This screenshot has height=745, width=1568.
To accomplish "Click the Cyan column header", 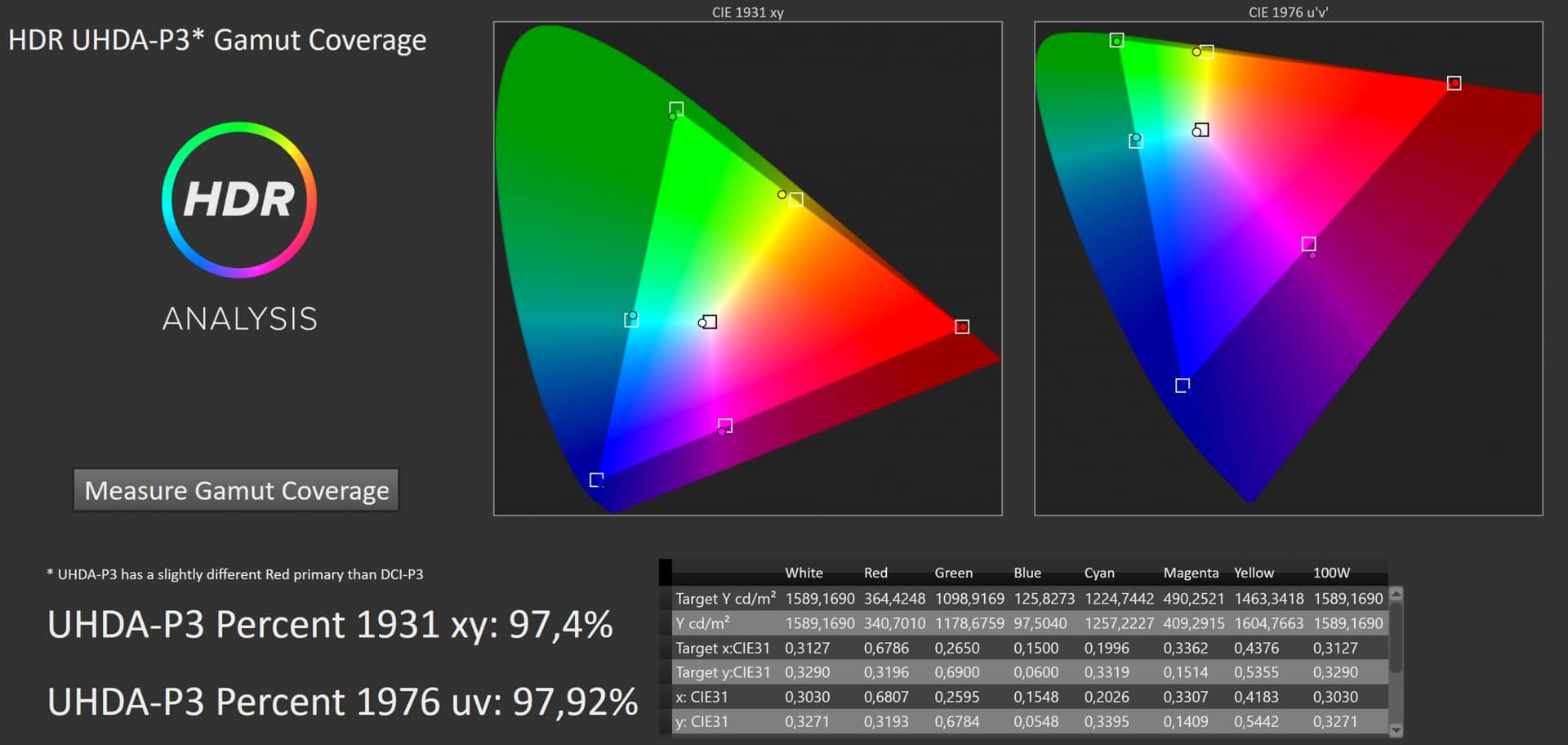I will point(1099,573).
